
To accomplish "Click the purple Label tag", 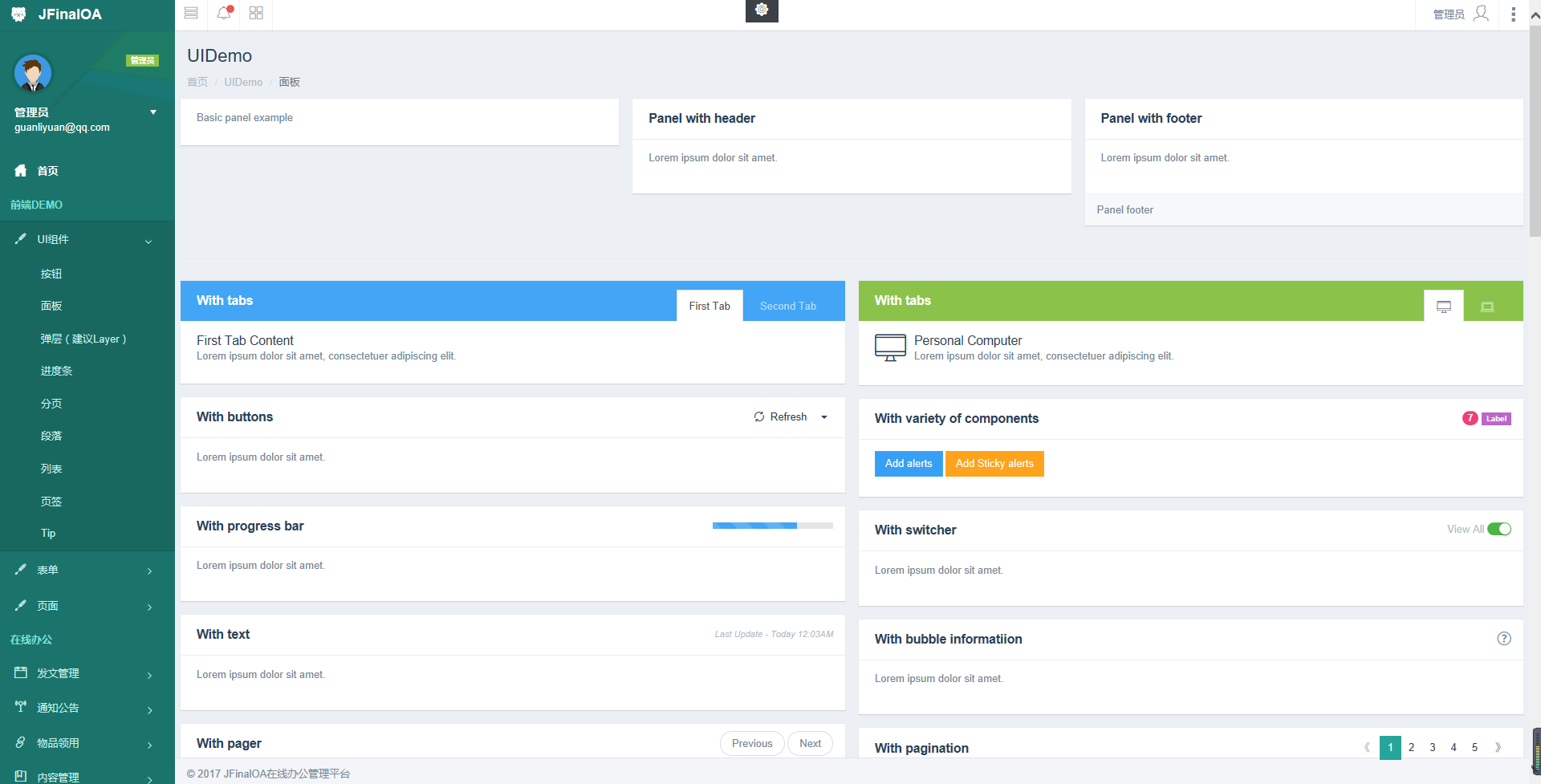I will click(x=1496, y=418).
